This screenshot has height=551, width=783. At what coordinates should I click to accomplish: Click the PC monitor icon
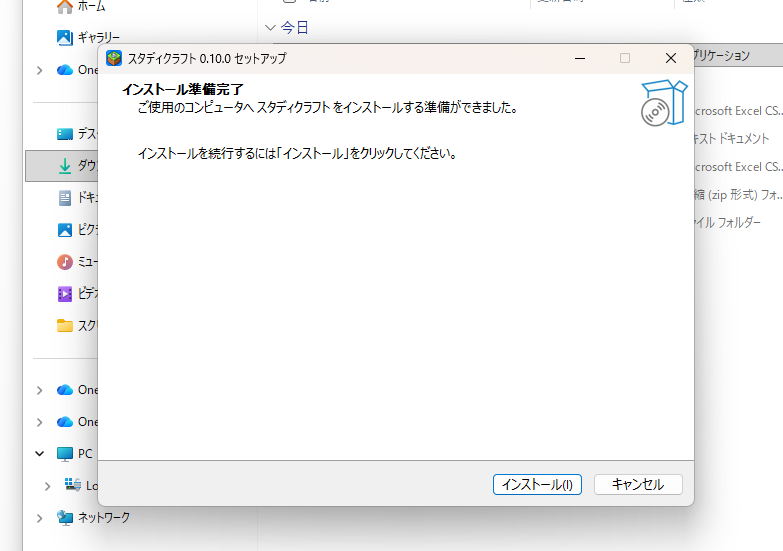(64, 454)
